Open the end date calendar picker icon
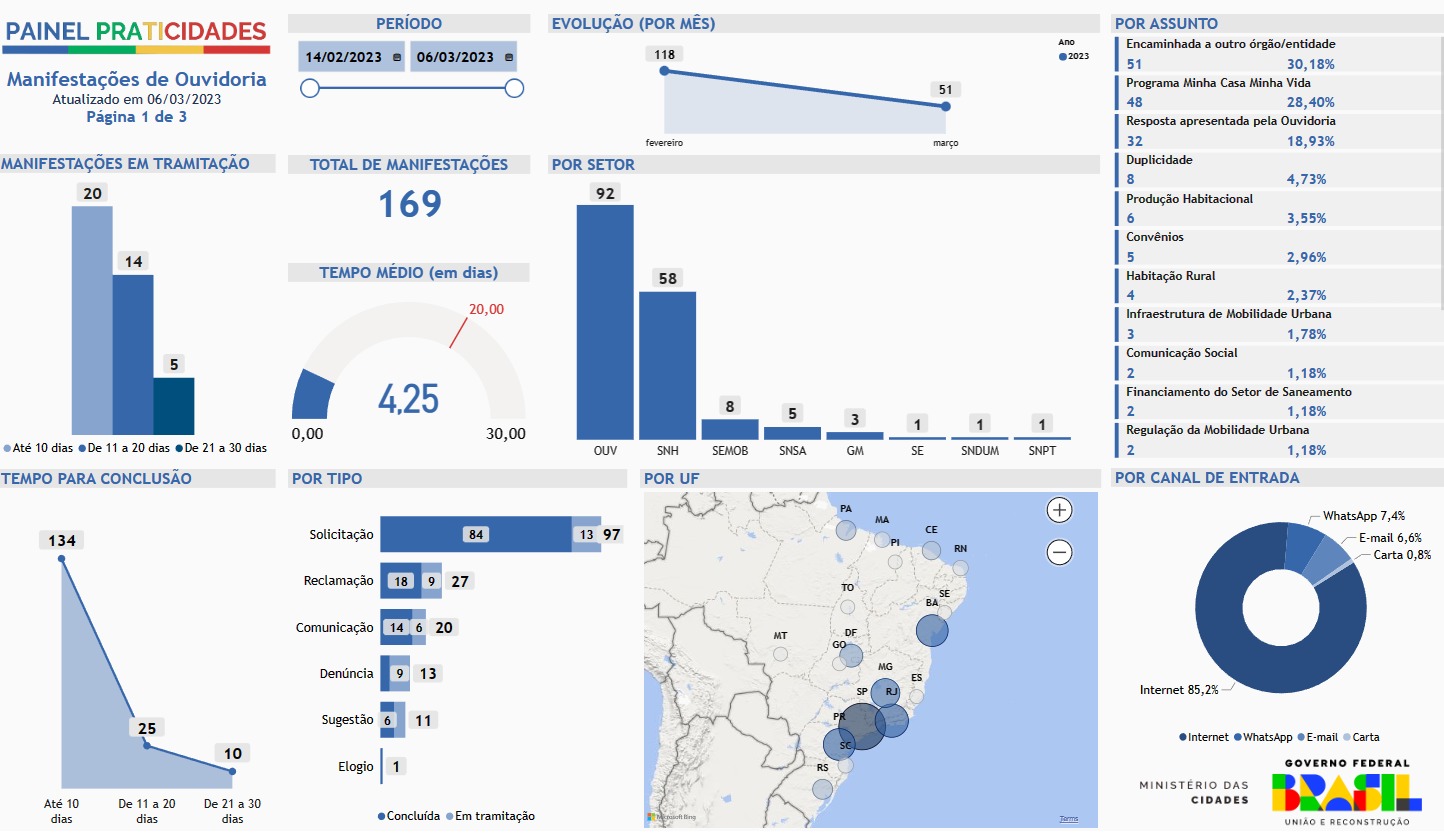The width and height of the screenshot is (1444, 835). coord(509,58)
